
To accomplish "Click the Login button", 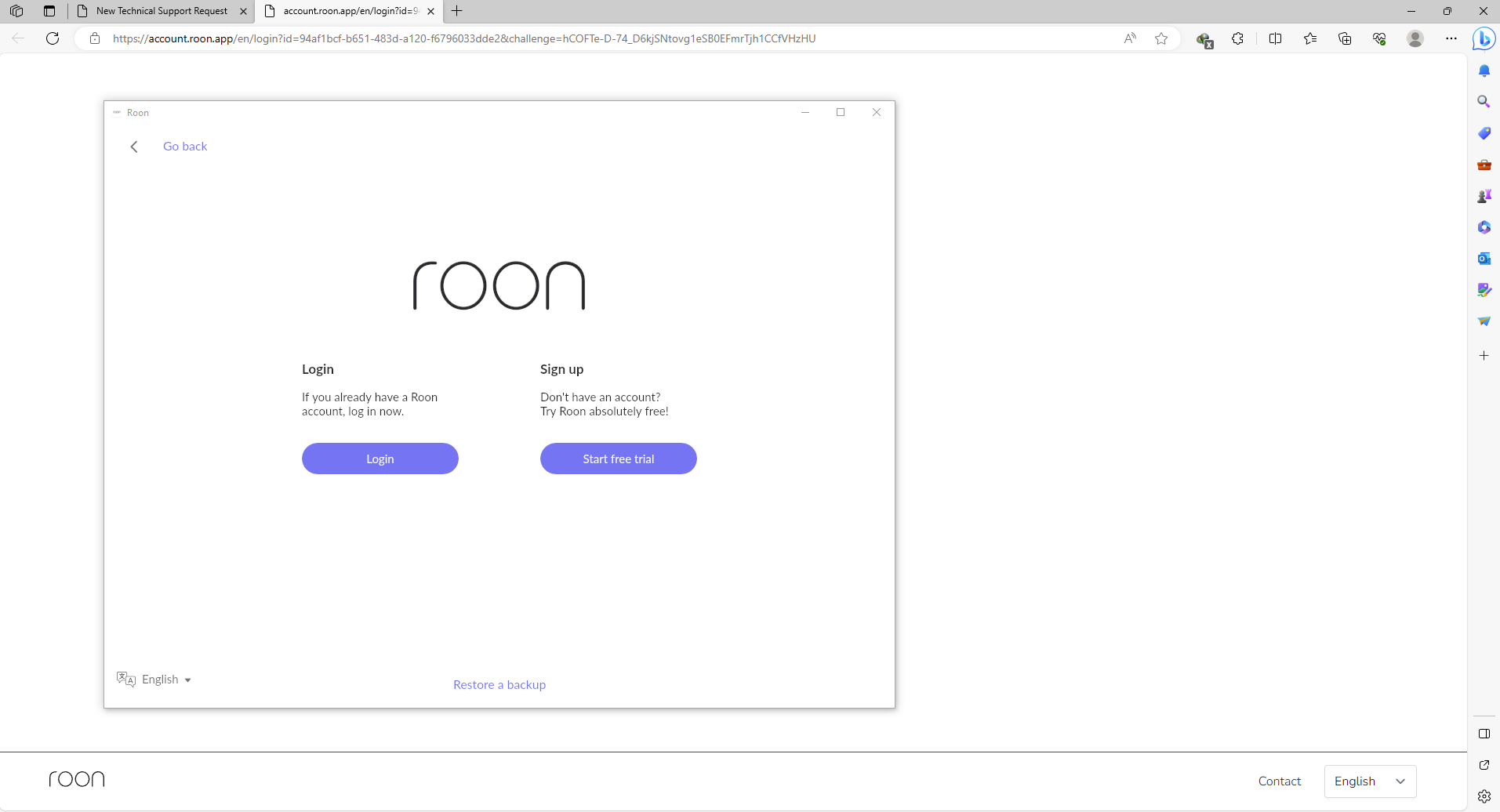I will (x=380, y=459).
